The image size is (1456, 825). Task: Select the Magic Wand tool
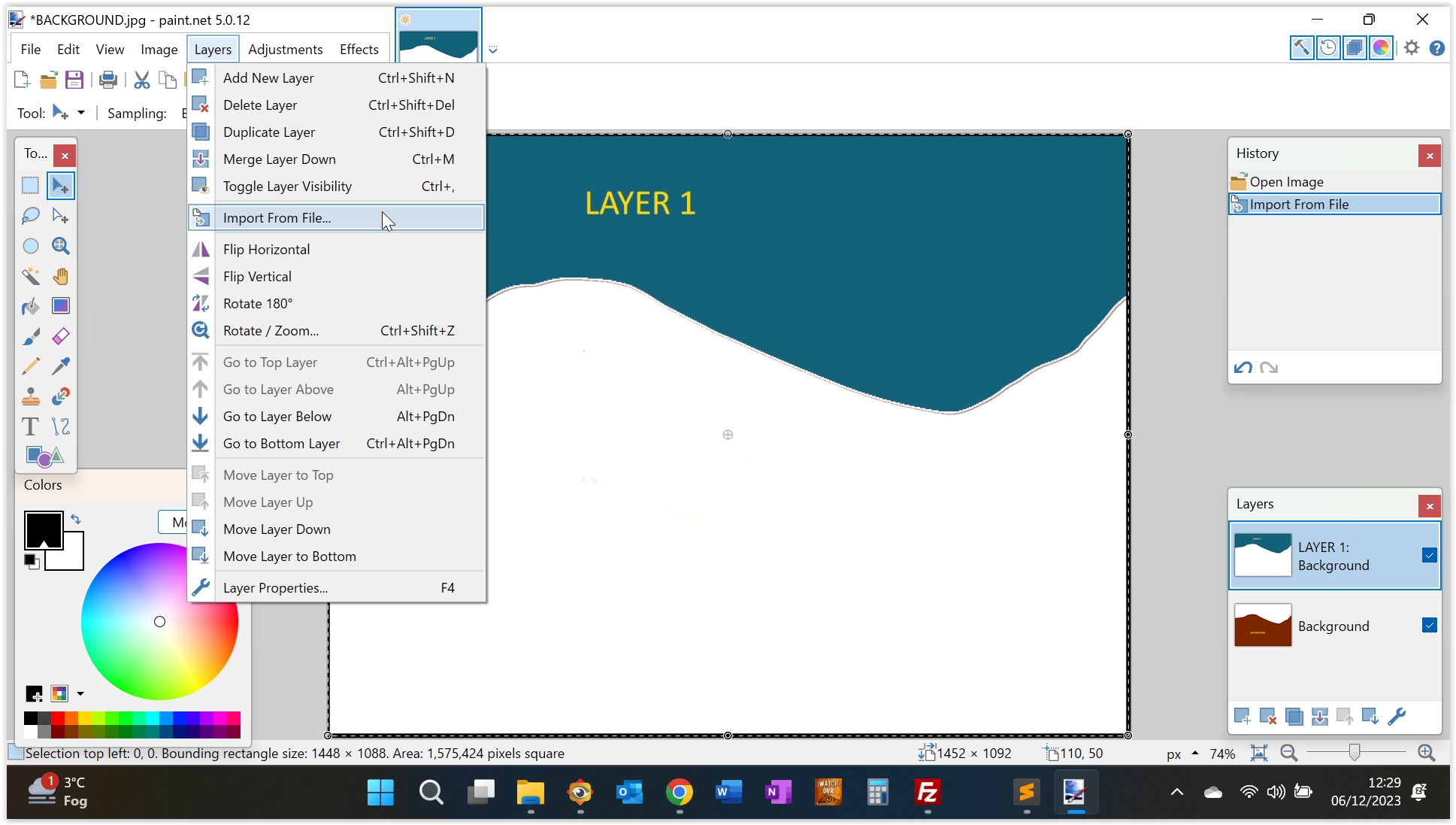[31, 276]
